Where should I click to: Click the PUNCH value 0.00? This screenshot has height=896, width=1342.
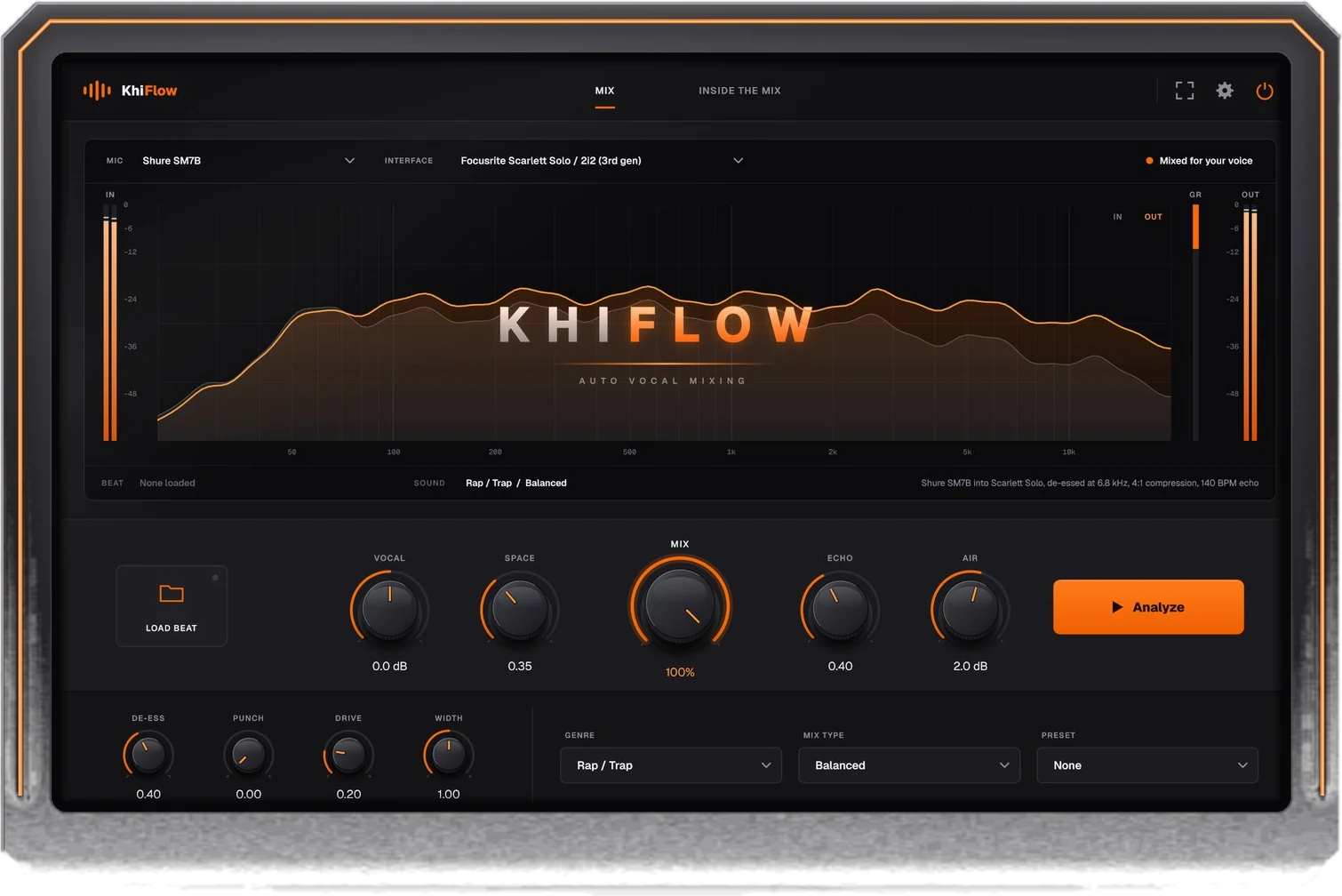[248, 794]
